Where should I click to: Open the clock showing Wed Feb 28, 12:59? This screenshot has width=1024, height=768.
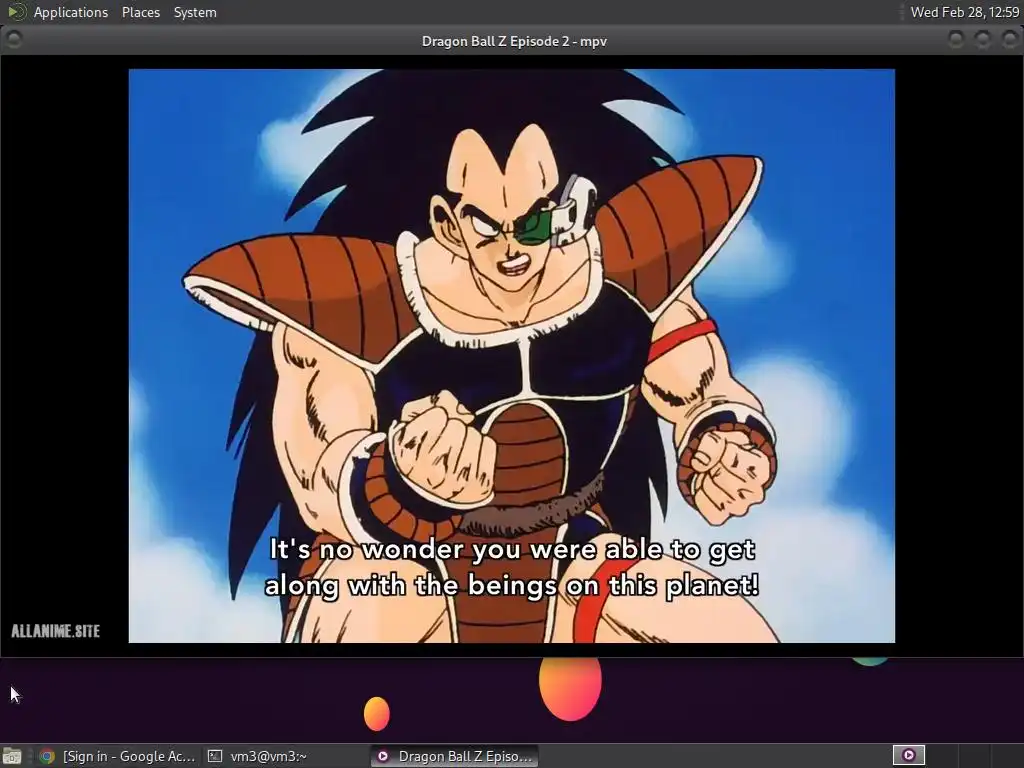(x=965, y=12)
